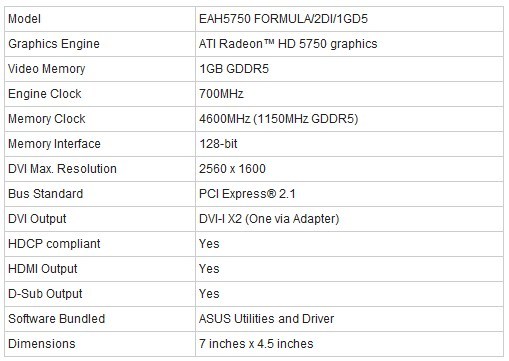Select the 700MHz engine clock value

pyautogui.click(x=221, y=94)
